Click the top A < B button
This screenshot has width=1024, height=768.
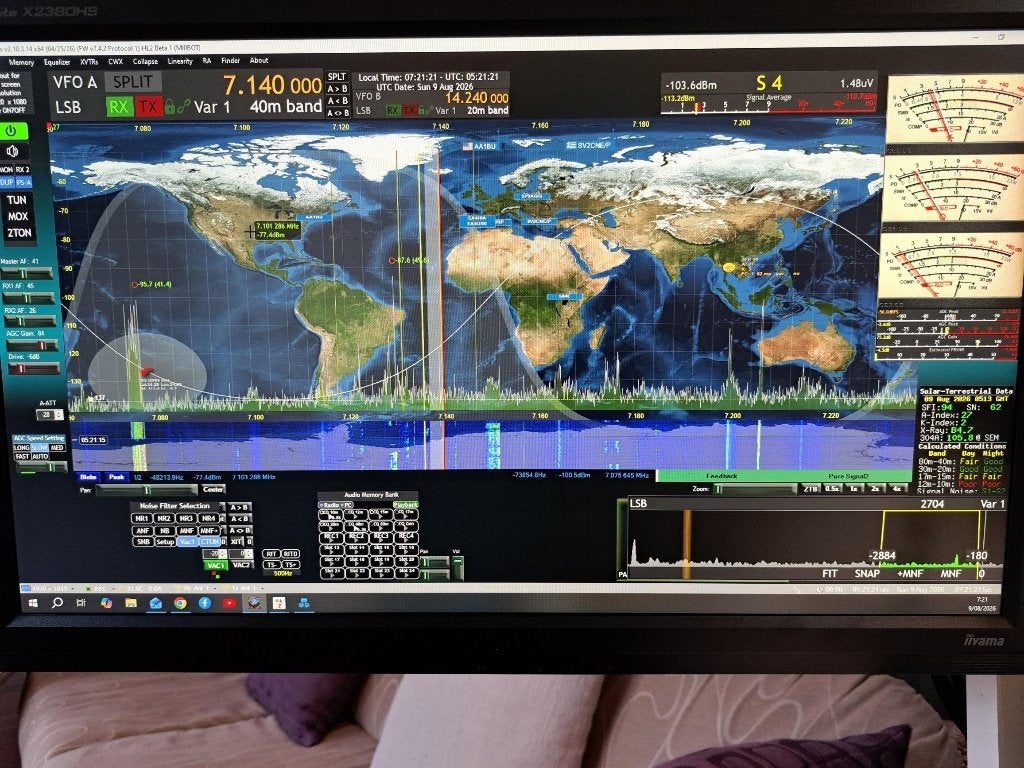(x=337, y=101)
